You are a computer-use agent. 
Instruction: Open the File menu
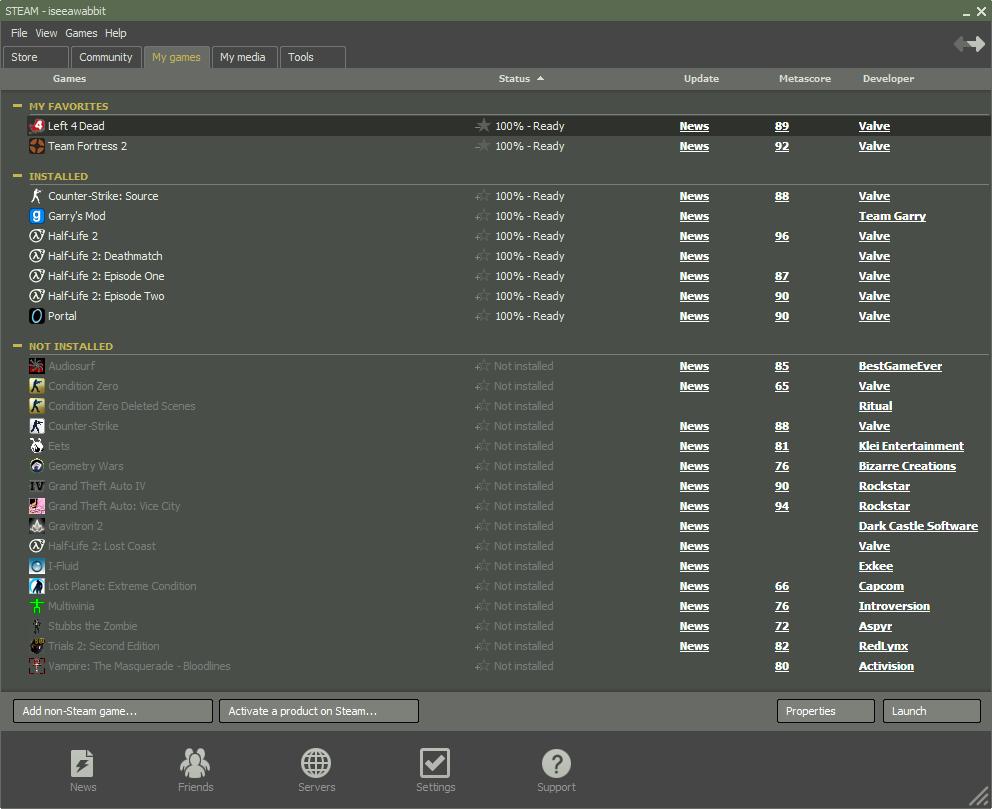[x=19, y=33]
